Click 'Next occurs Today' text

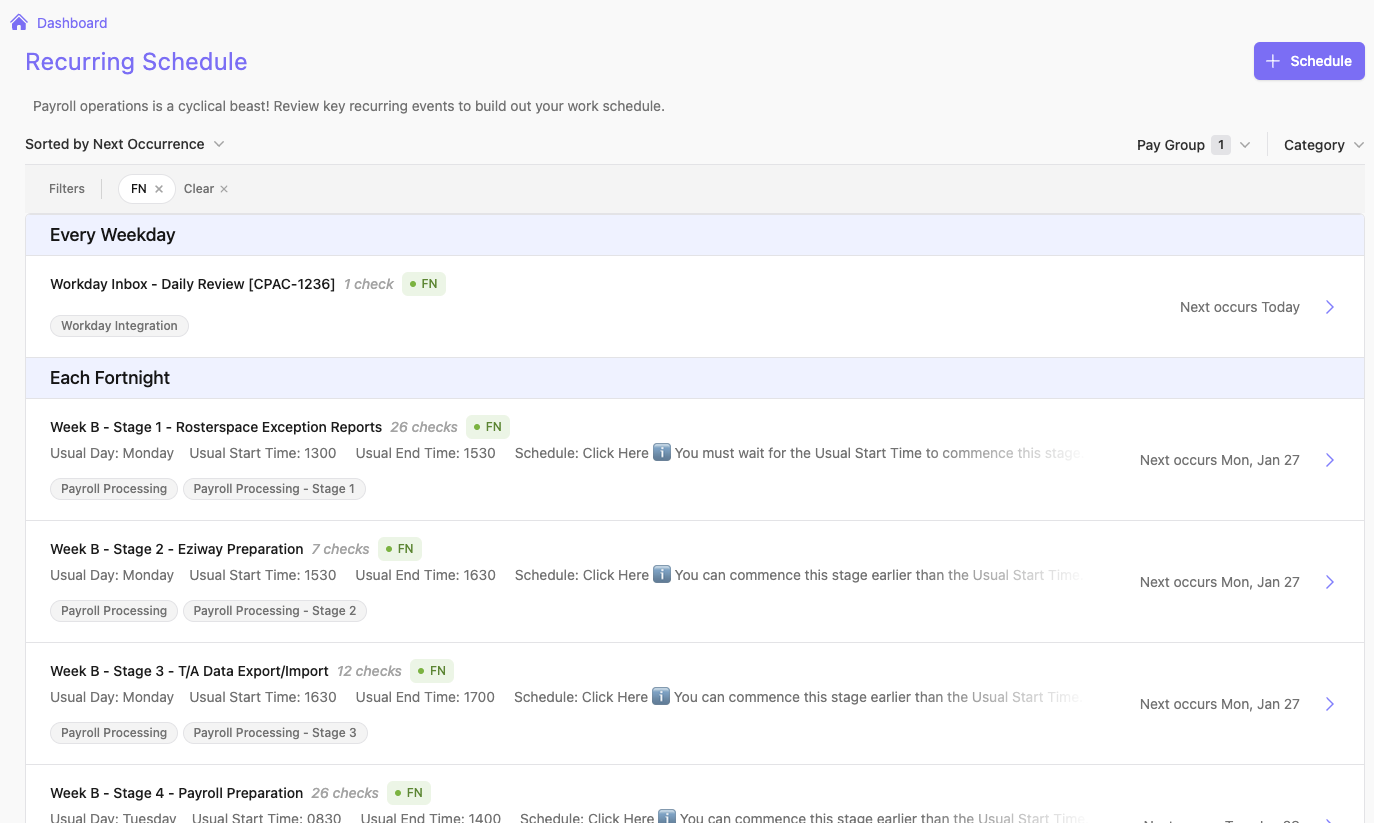click(x=1240, y=307)
